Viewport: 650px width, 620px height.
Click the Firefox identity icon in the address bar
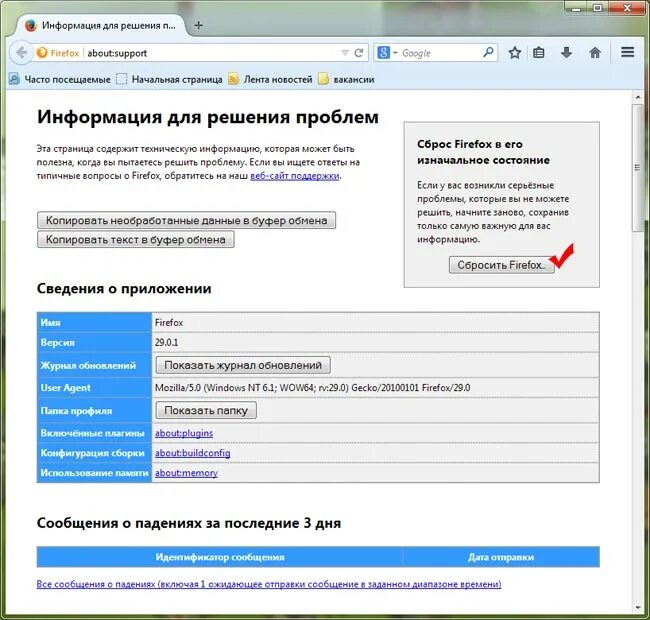42,53
